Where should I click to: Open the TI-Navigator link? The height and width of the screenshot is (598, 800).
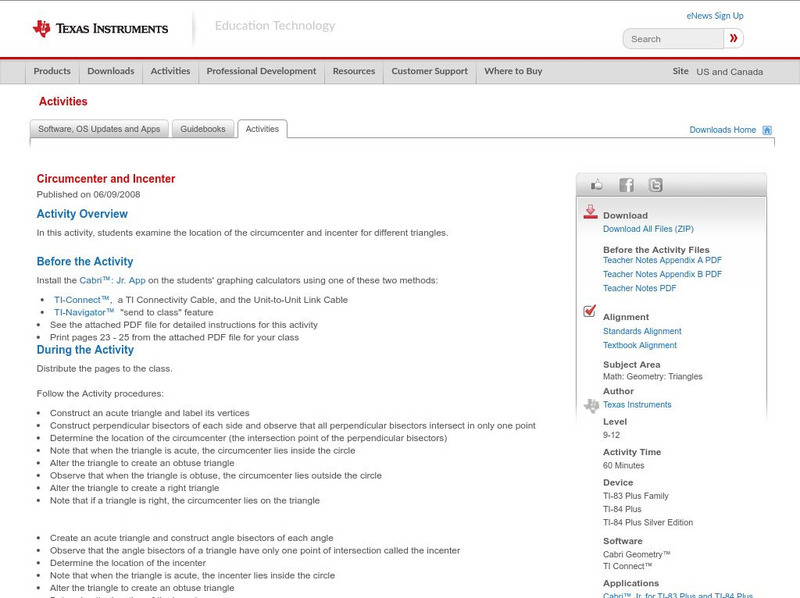pos(84,312)
